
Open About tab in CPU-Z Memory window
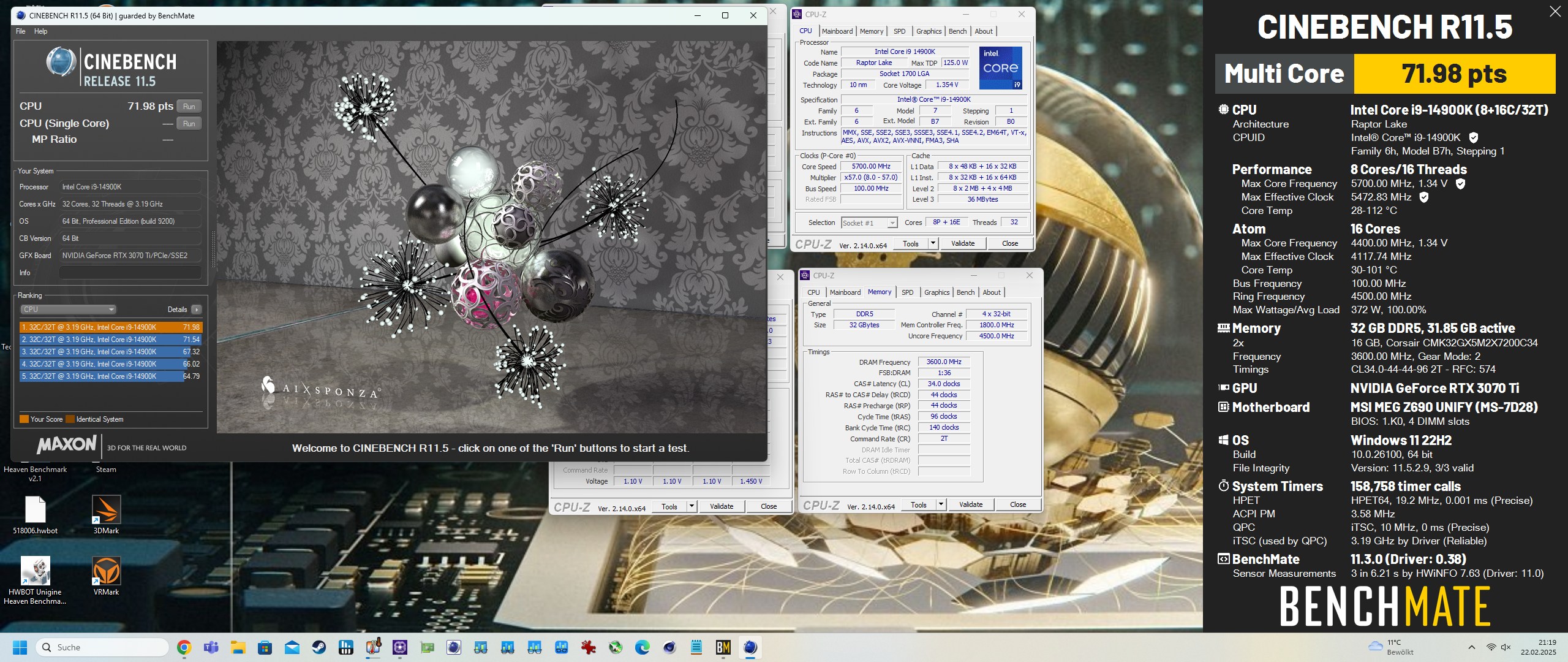point(992,292)
